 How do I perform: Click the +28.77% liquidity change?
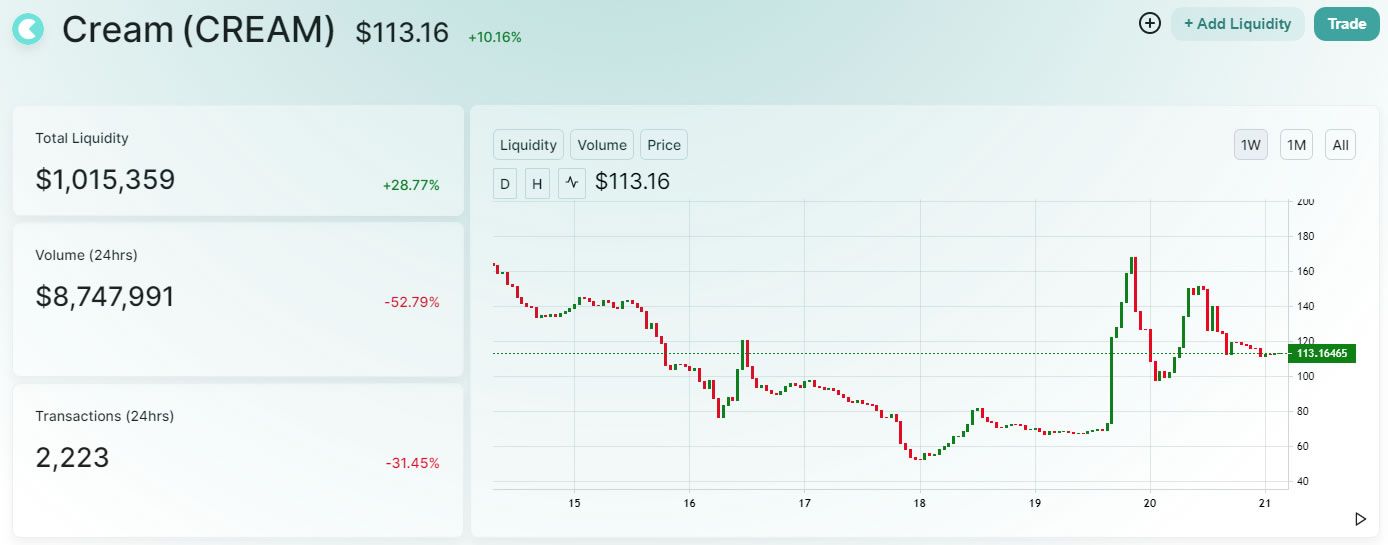click(x=411, y=185)
